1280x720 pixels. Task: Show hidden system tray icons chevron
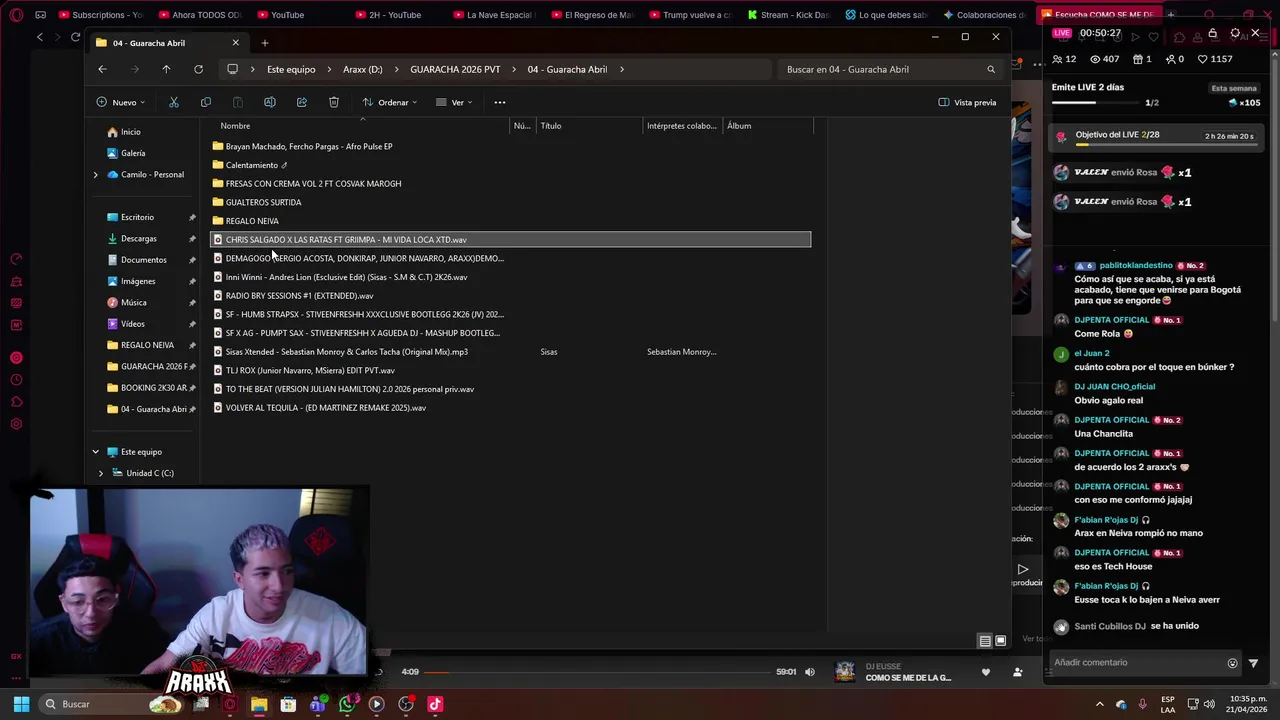pos(1100,704)
